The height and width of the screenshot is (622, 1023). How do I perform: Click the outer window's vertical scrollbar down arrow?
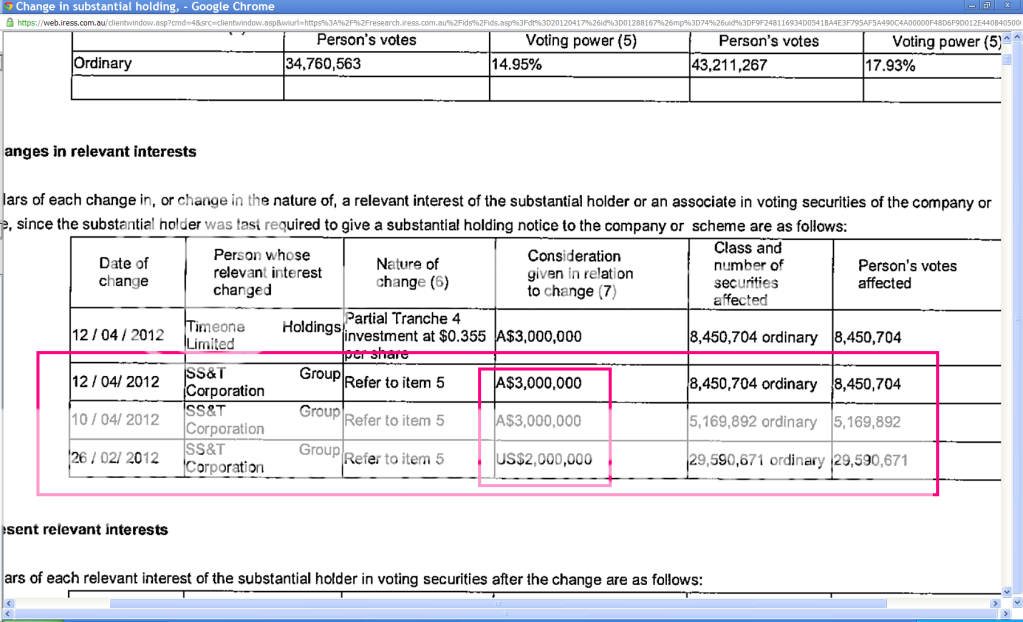coord(1017,602)
